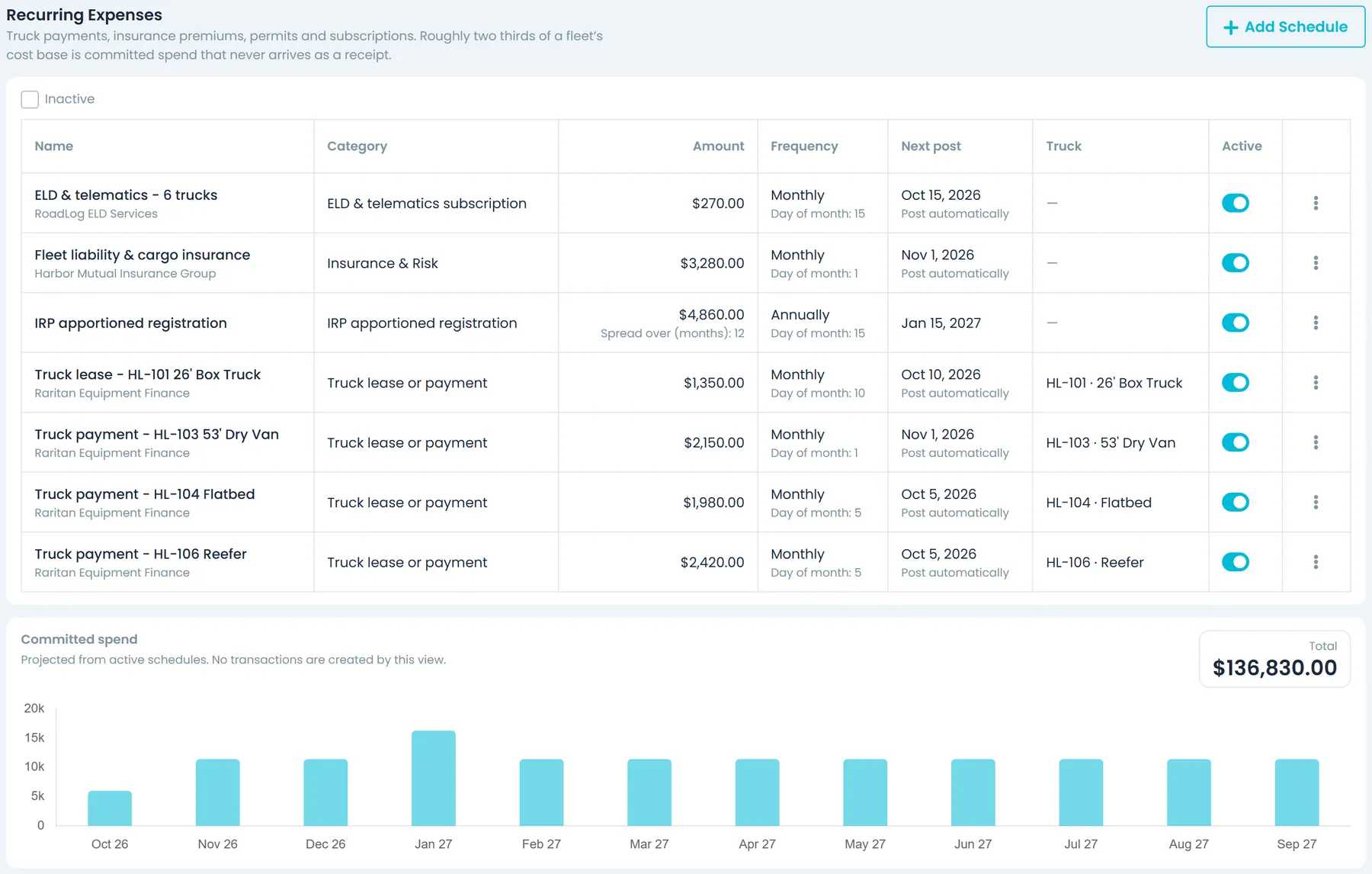Toggle active switch for ELD & telematics

click(1235, 203)
